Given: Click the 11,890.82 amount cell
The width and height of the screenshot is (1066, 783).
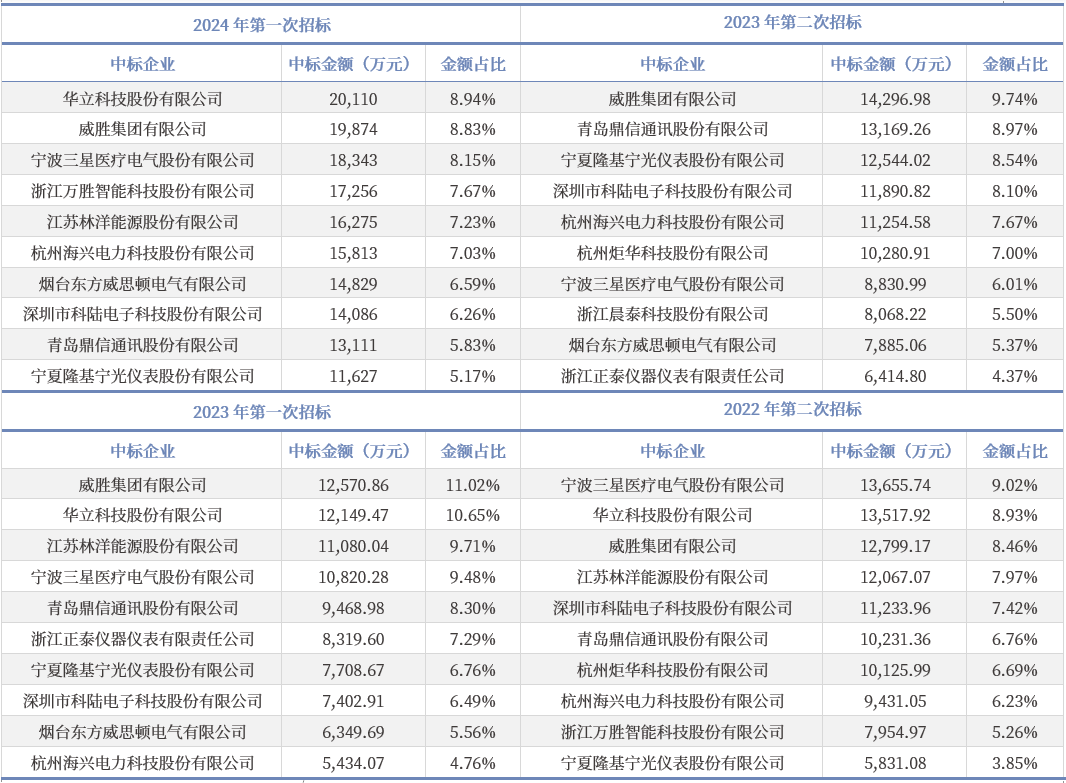Looking at the screenshot, I should [895, 191].
